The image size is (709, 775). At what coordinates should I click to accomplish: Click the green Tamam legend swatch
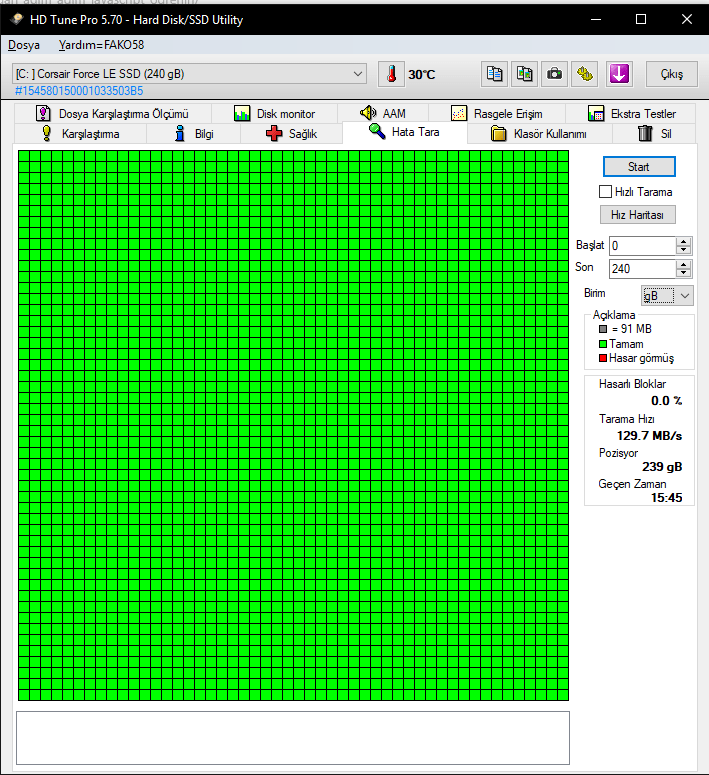coord(603,344)
